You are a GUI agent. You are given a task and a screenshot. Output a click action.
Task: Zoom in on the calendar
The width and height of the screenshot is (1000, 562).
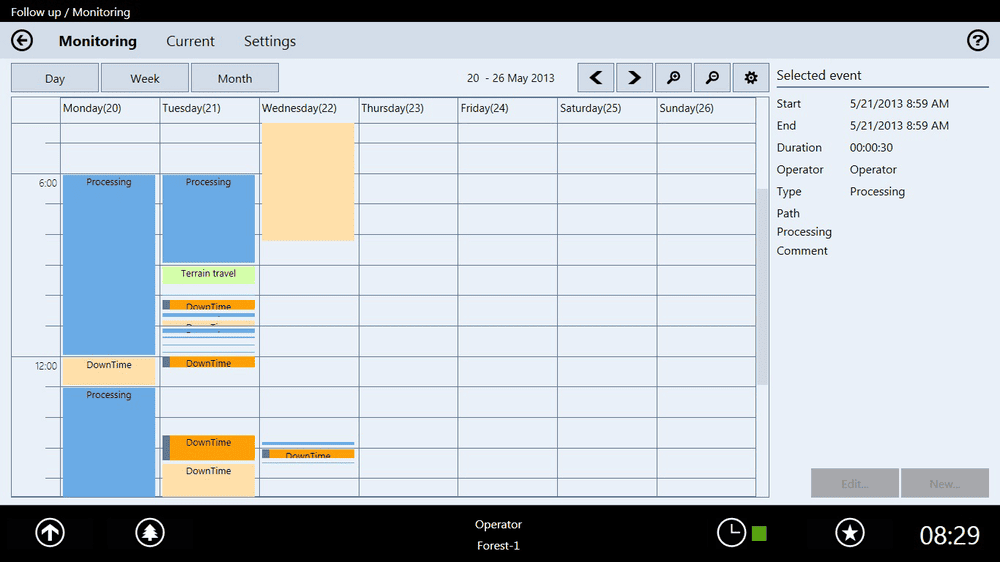674,78
